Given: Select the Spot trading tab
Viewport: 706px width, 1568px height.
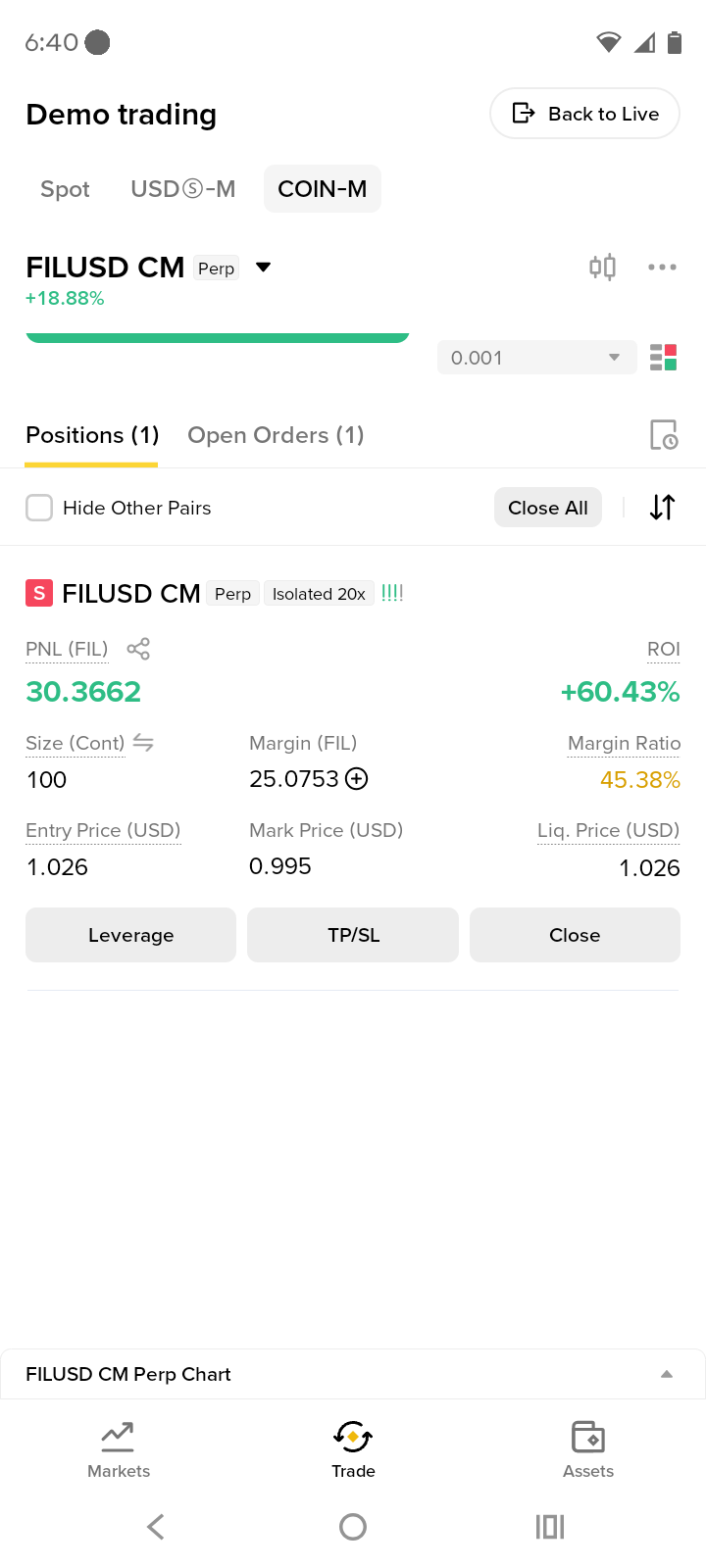Looking at the screenshot, I should click(65, 189).
